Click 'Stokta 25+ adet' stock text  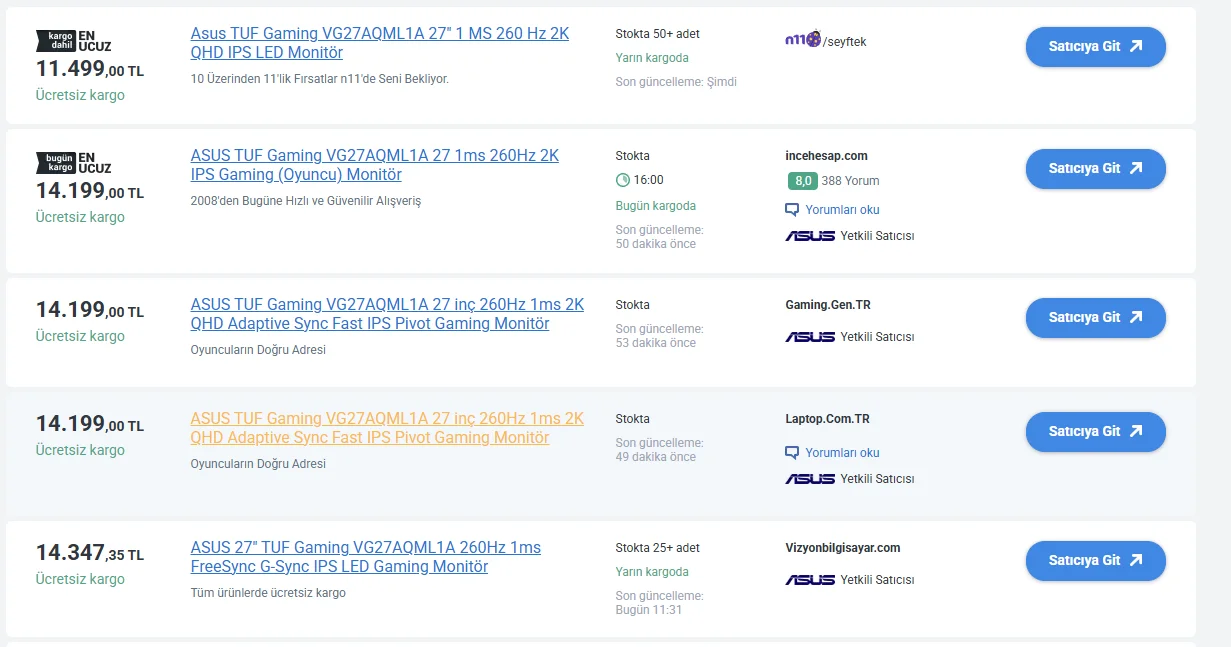657,548
